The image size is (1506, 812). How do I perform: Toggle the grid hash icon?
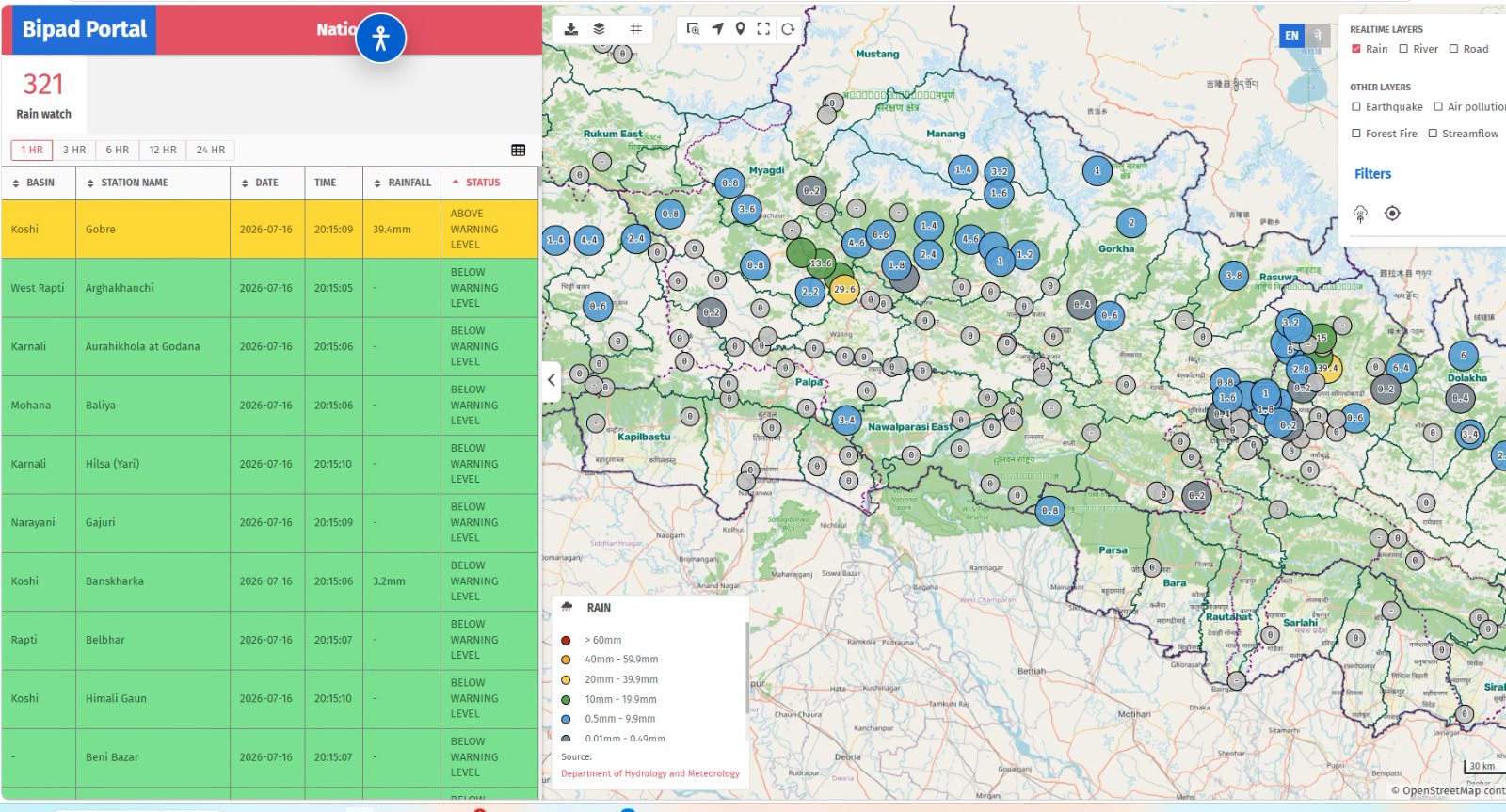(x=635, y=29)
